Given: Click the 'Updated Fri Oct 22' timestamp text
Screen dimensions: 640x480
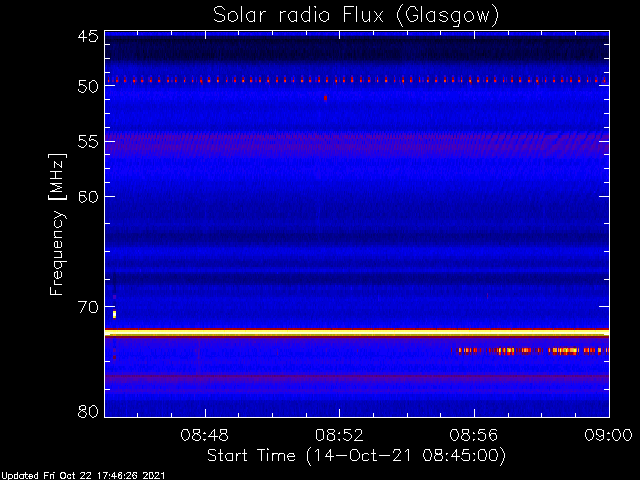Looking at the screenshot, I should [x=83, y=476].
